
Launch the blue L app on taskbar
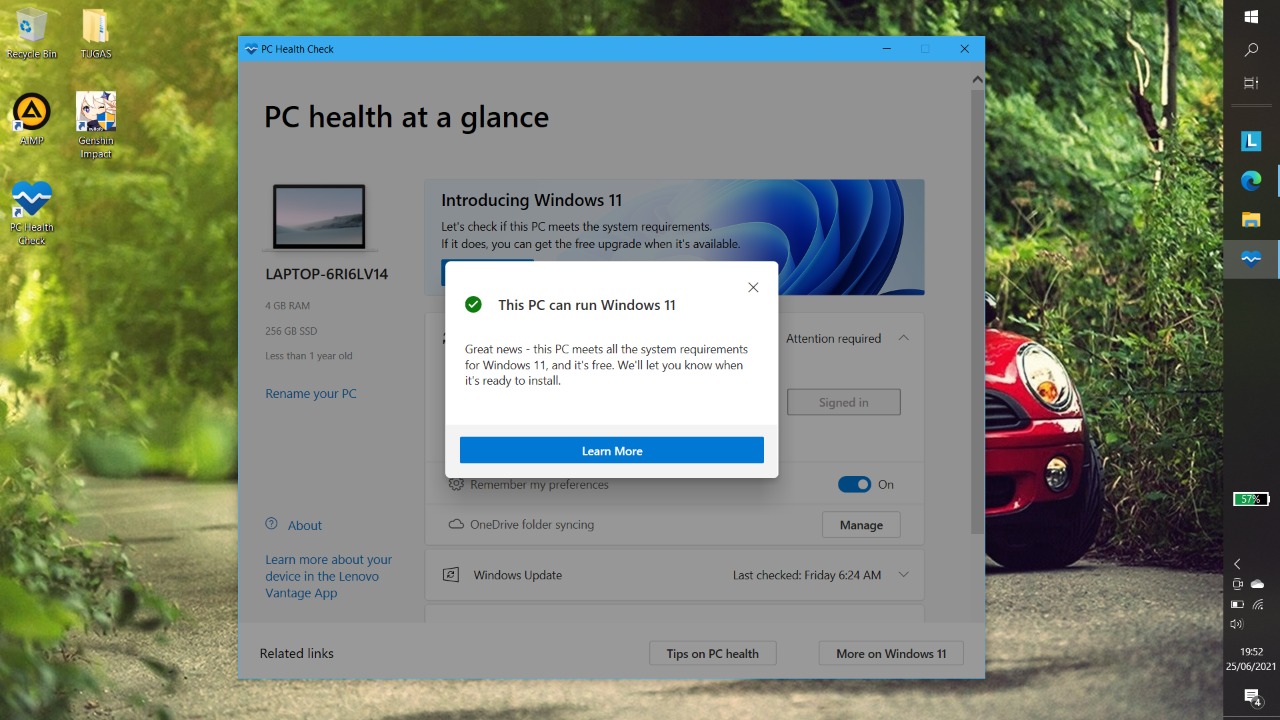[x=1251, y=142]
